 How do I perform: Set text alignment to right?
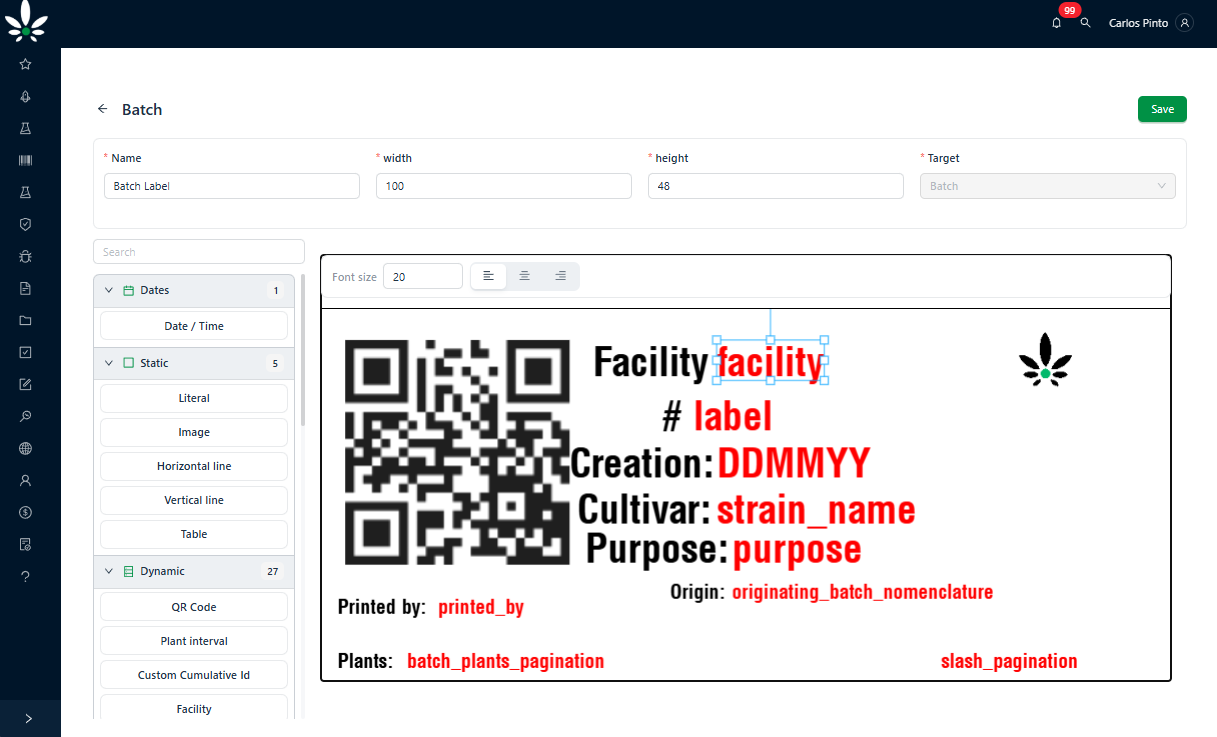tap(560, 276)
